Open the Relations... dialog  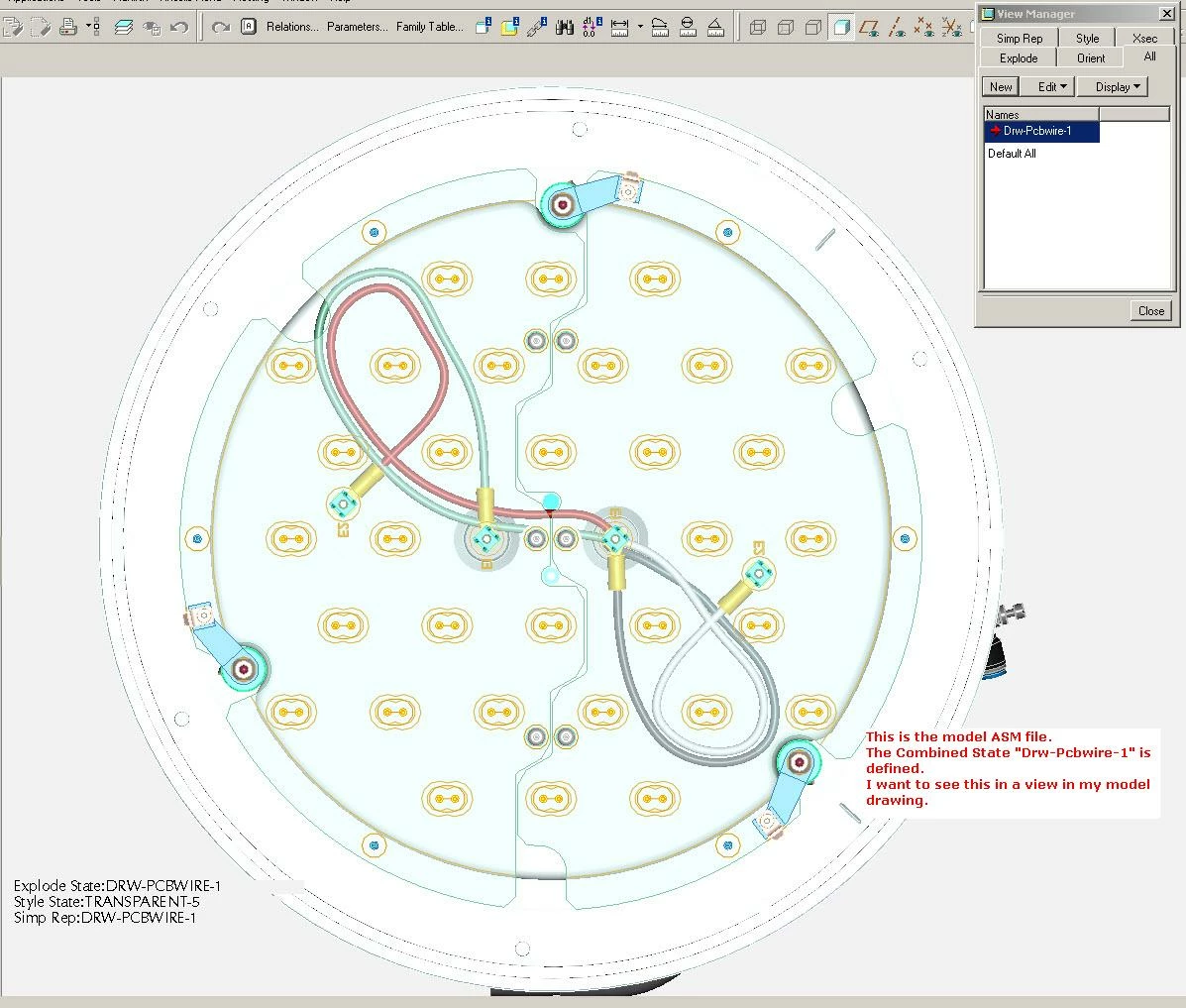(292, 27)
